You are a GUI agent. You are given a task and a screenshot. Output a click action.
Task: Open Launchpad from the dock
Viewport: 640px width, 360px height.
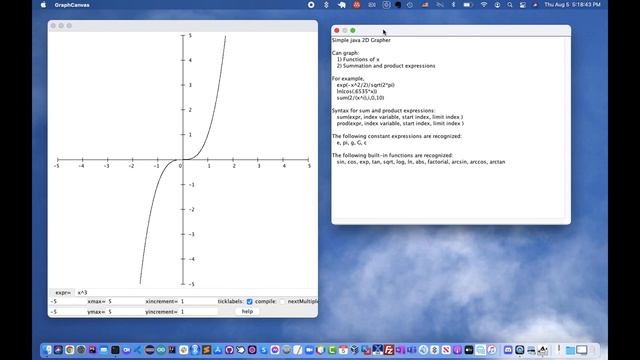point(58,350)
